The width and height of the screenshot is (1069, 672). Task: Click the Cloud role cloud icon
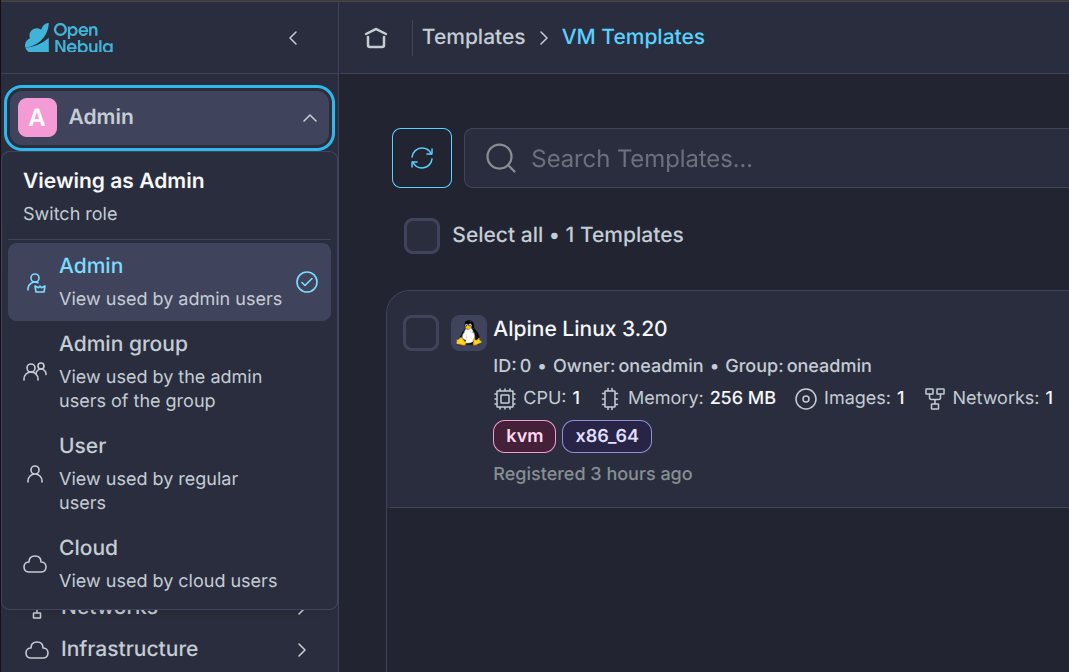35,564
